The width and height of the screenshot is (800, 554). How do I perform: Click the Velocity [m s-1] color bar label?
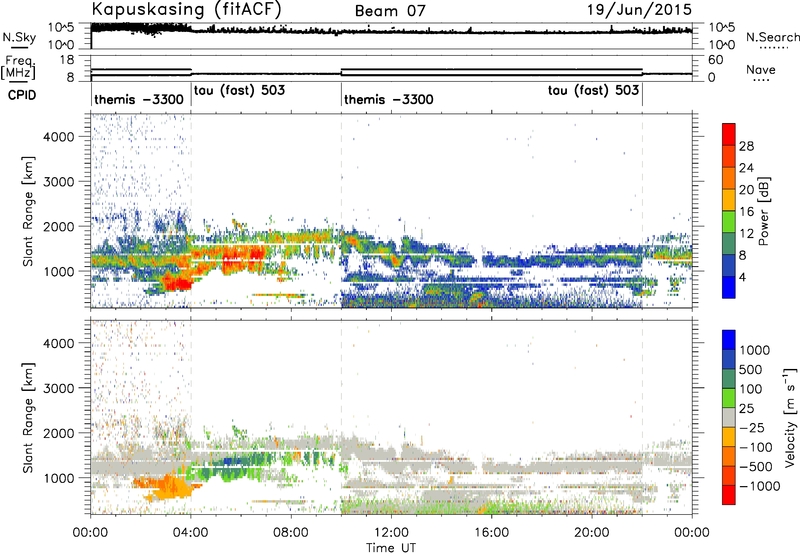[x=789, y=417]
